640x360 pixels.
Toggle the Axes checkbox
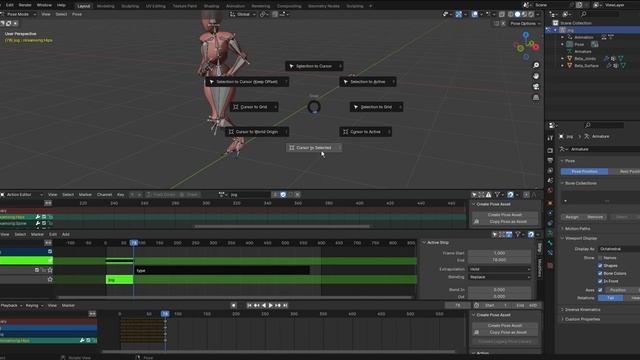point(600,290)
